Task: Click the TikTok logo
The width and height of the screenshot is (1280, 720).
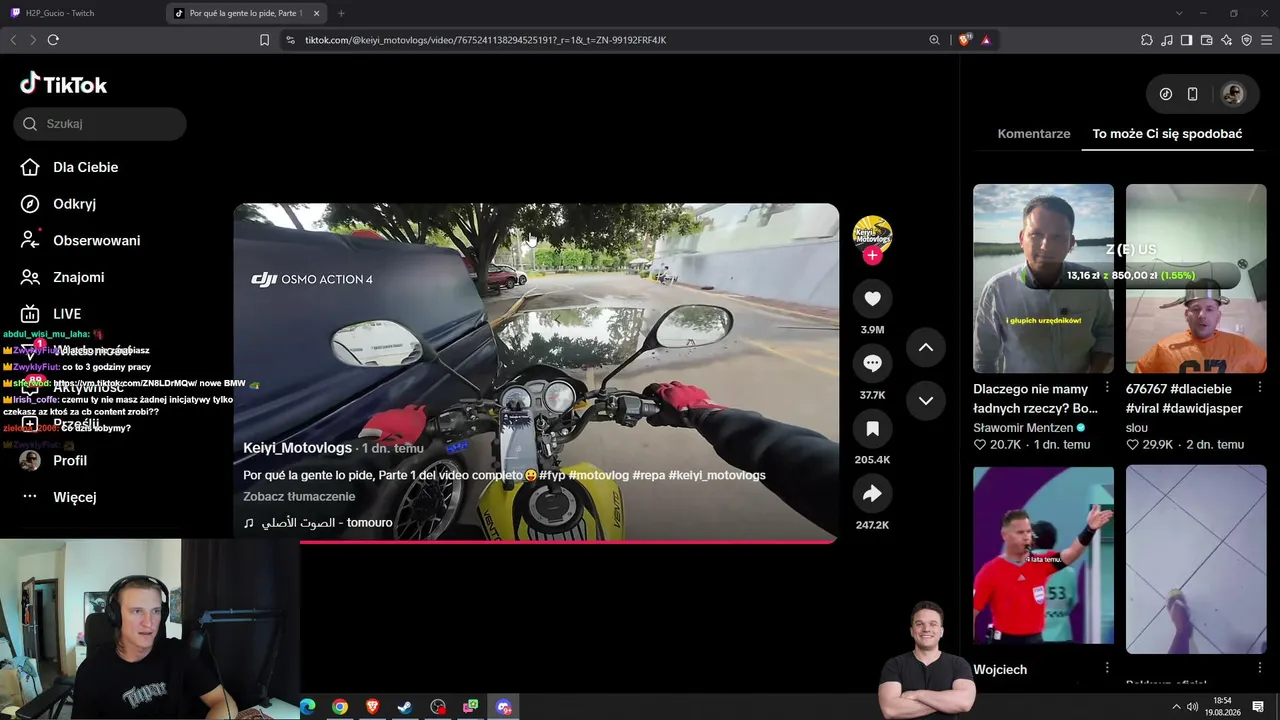Action: [64, 84]
